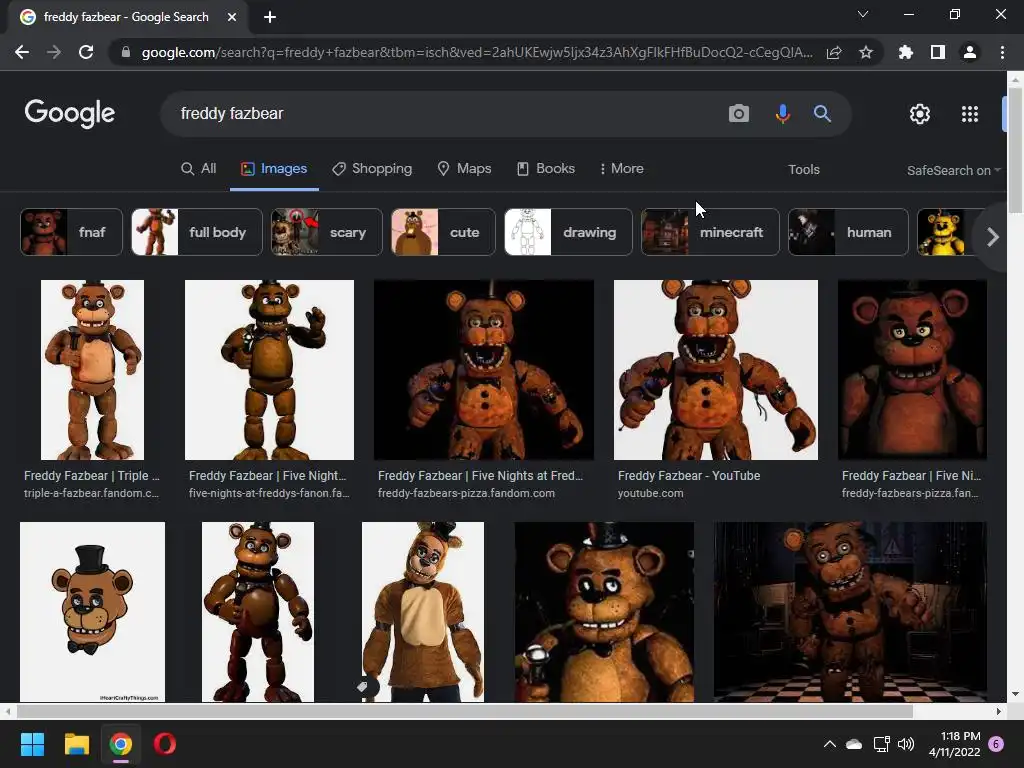
Task: Start voice search microphone icon
Action: pos(782,114)
